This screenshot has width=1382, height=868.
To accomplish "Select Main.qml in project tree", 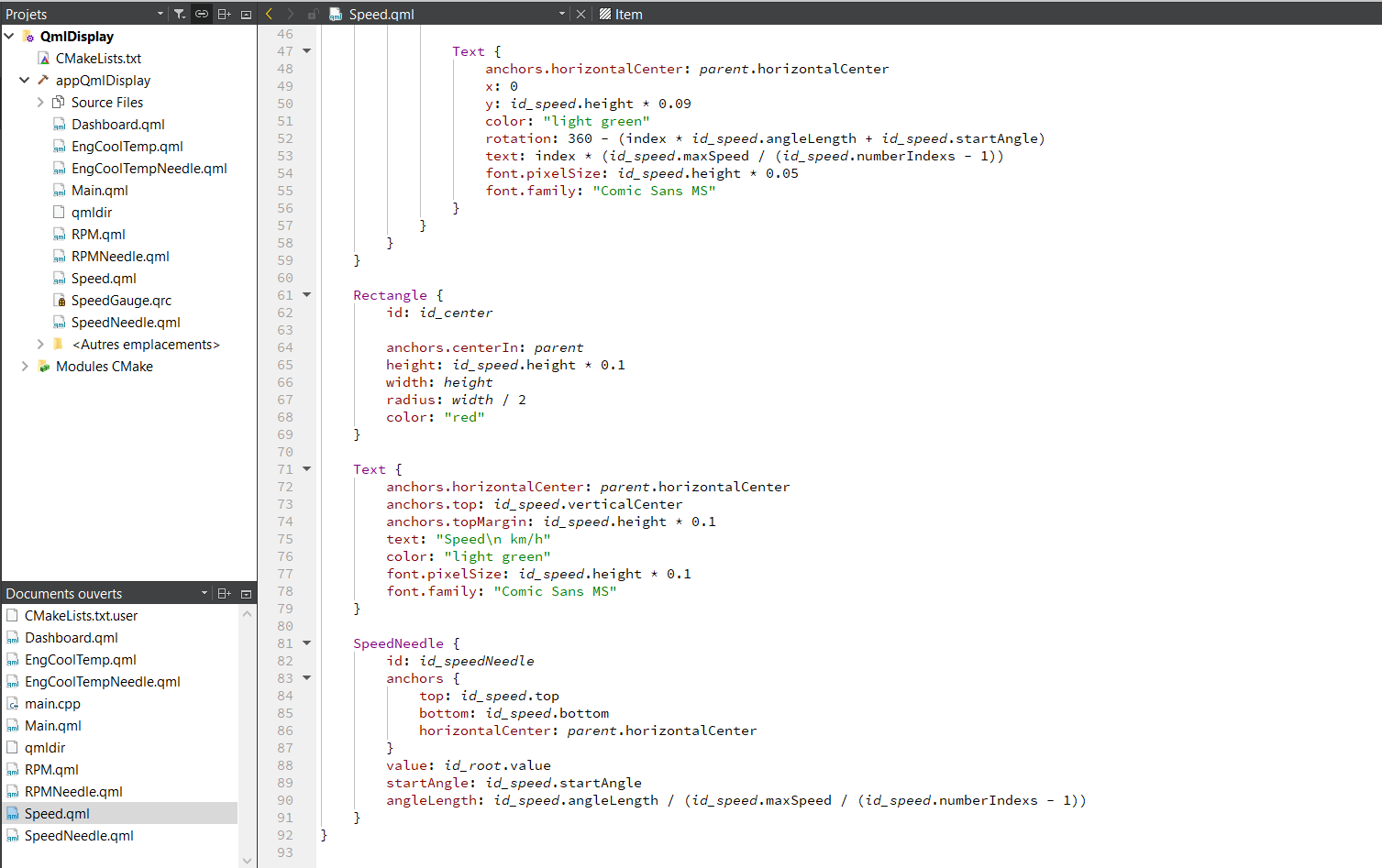I will [x=100, y=190].
